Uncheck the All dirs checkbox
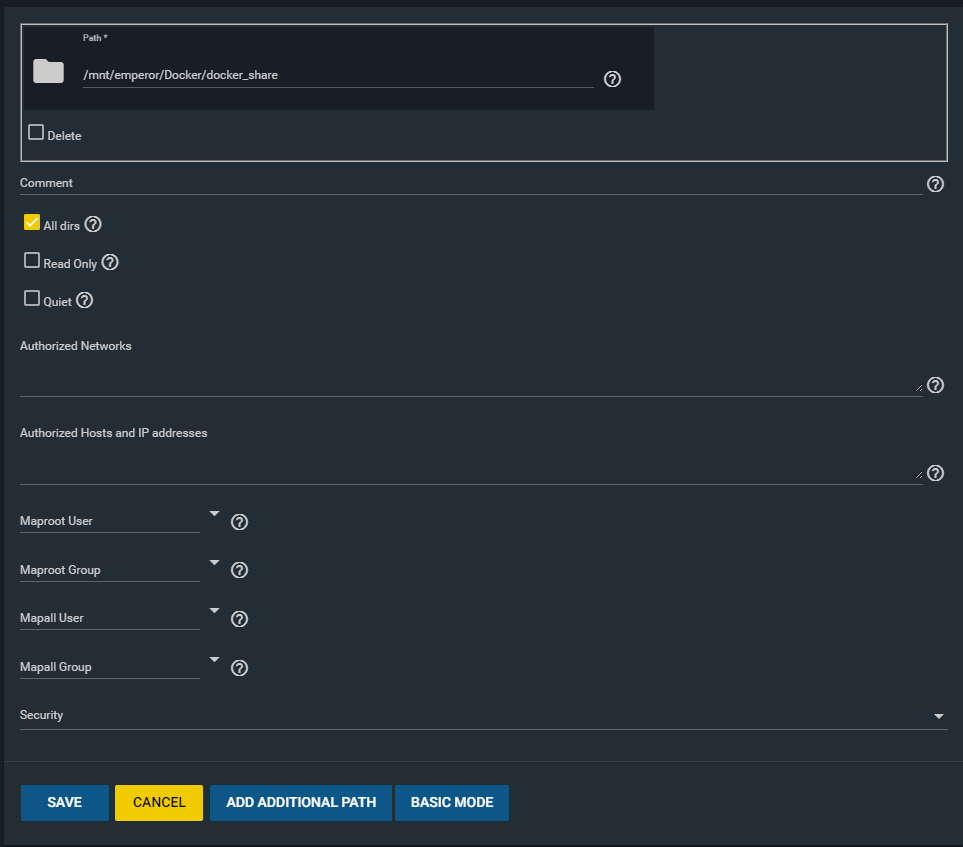The image size is (963, 847). tap(32, 222)
